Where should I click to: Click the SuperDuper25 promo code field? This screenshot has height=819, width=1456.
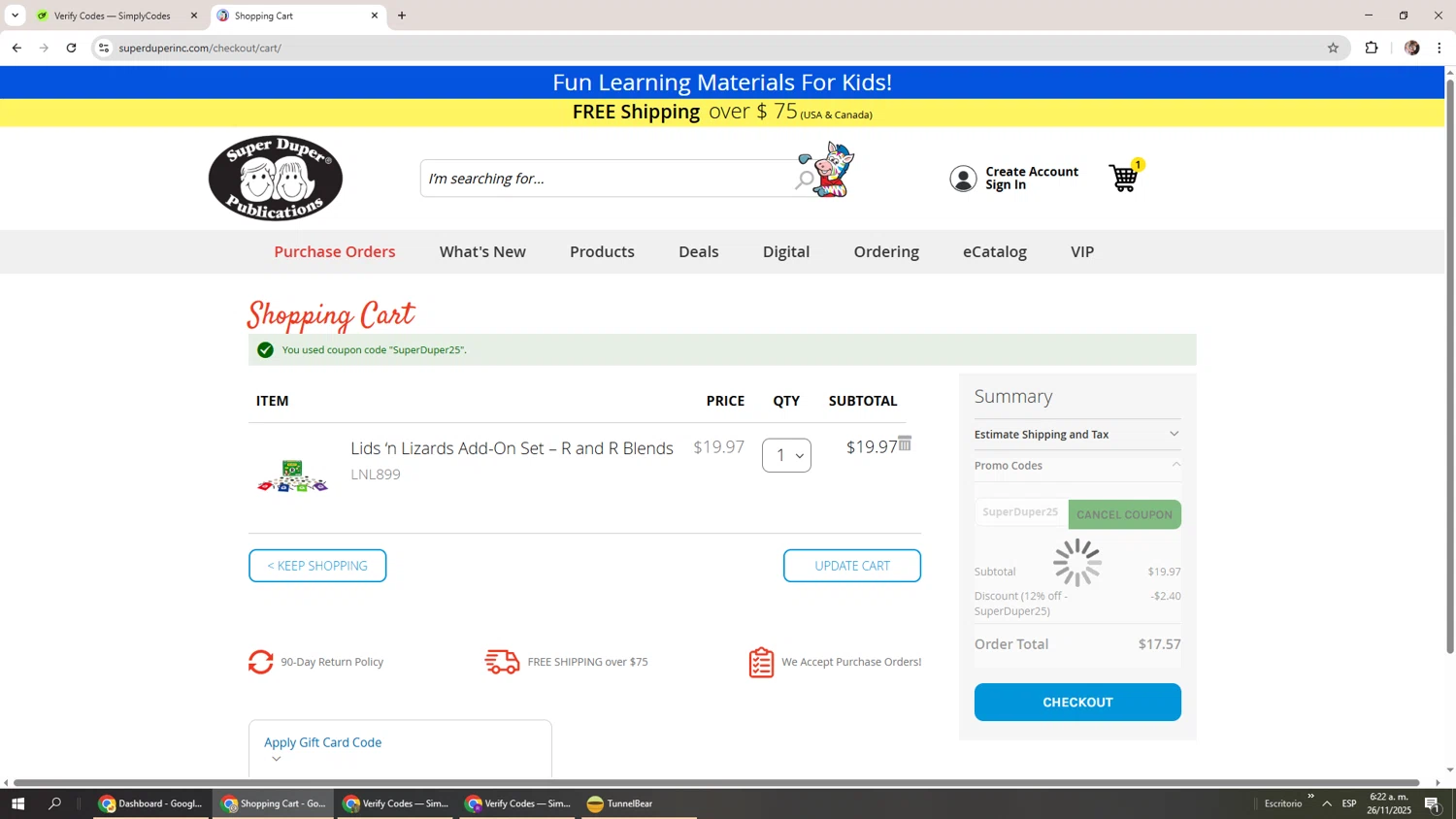[1021, 512]
